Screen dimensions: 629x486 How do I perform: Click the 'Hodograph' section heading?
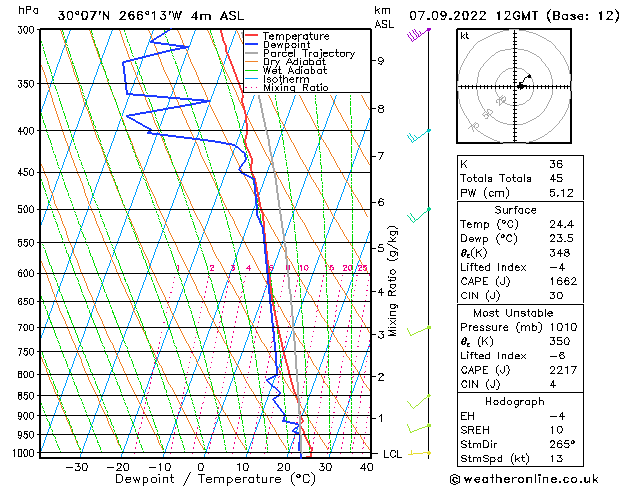pos(515,401)
